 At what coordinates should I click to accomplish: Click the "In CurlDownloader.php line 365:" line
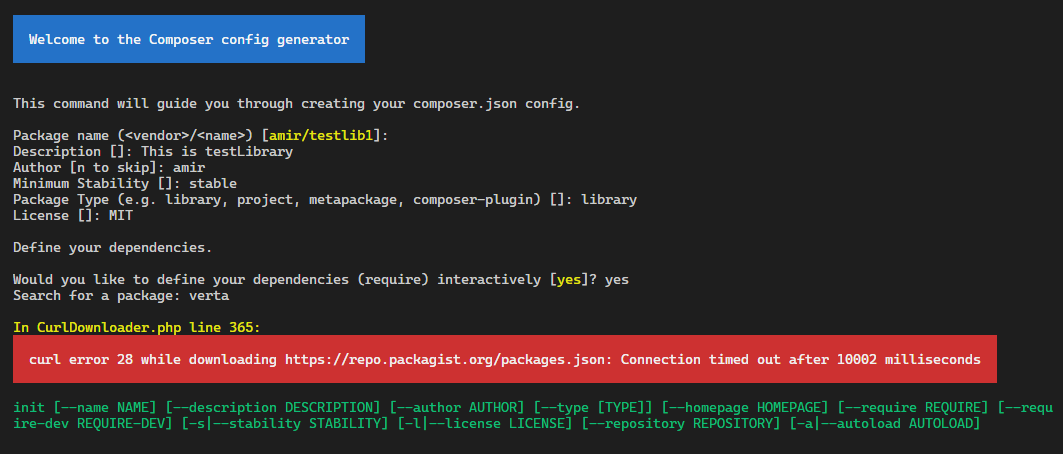point(136,328)
